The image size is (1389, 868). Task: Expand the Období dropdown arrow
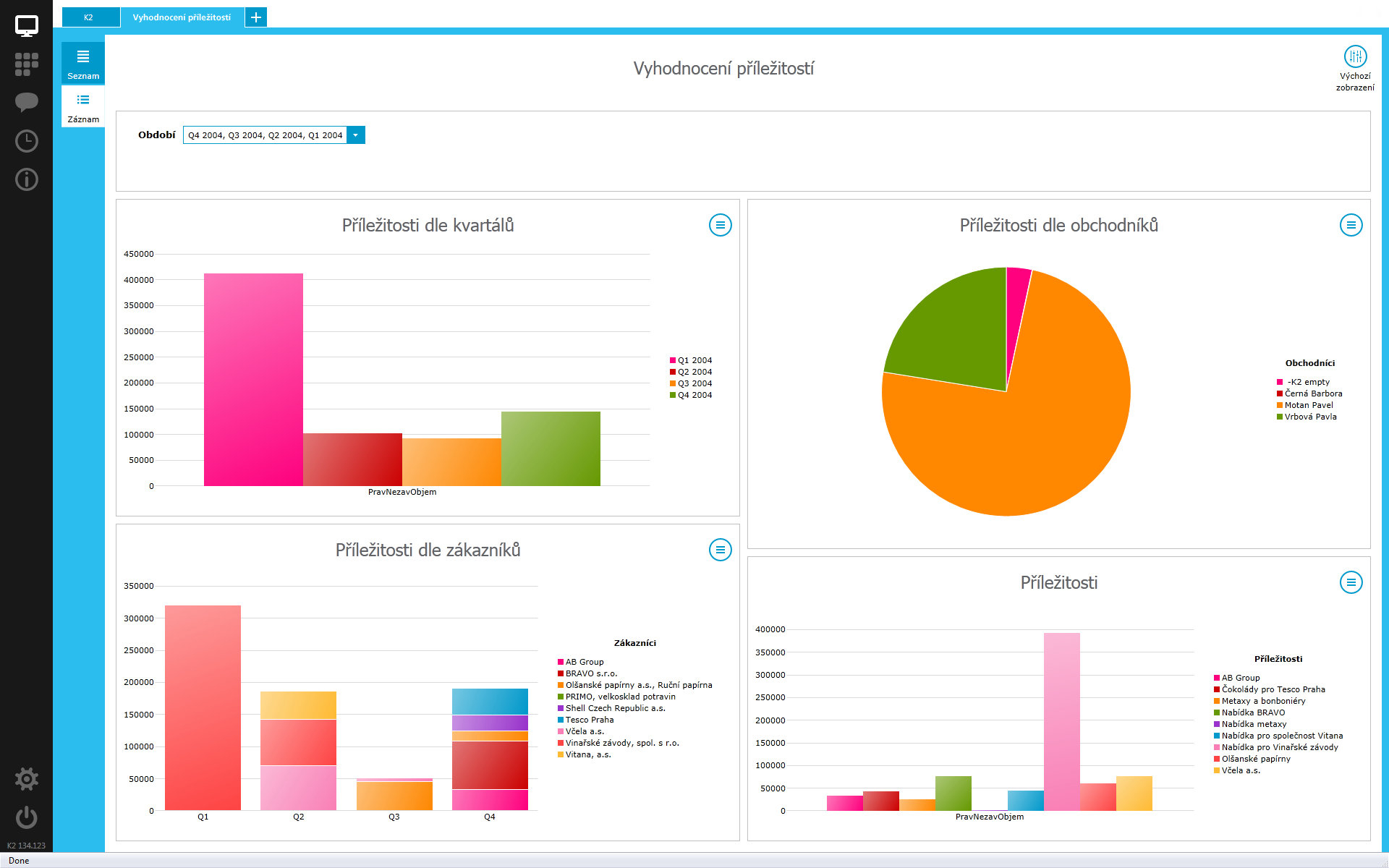(355, 135)
